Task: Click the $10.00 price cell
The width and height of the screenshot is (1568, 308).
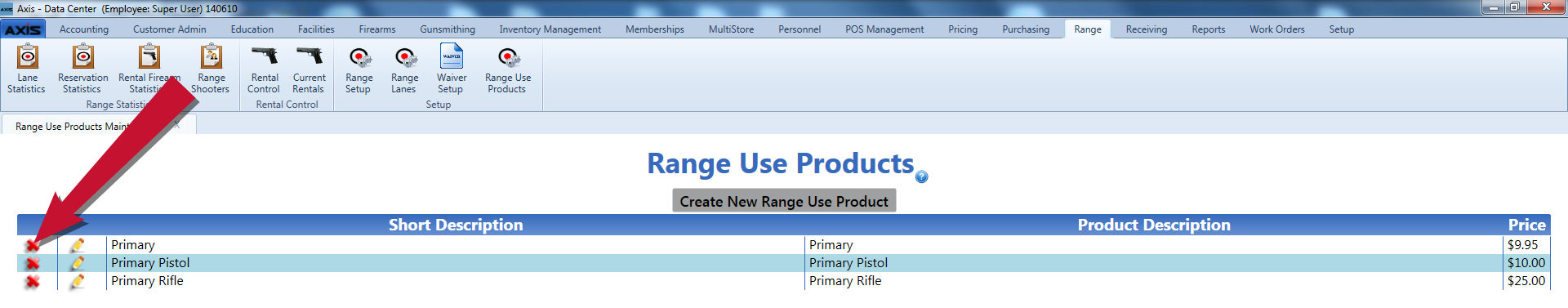Action: pos(1526,263)
